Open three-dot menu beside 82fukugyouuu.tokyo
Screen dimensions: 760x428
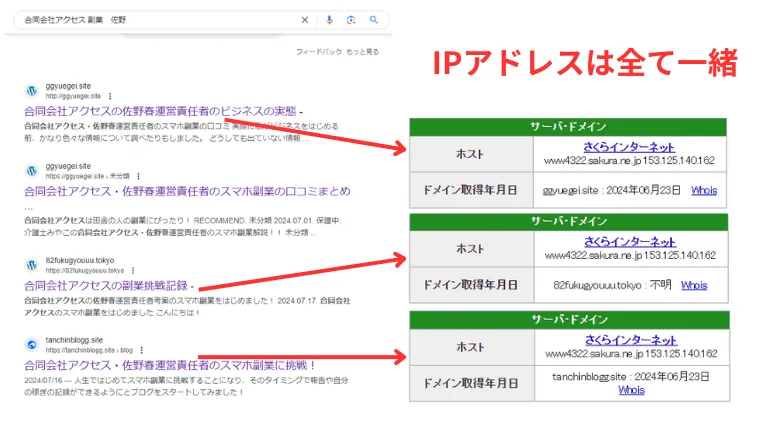(x=132, y=271)
